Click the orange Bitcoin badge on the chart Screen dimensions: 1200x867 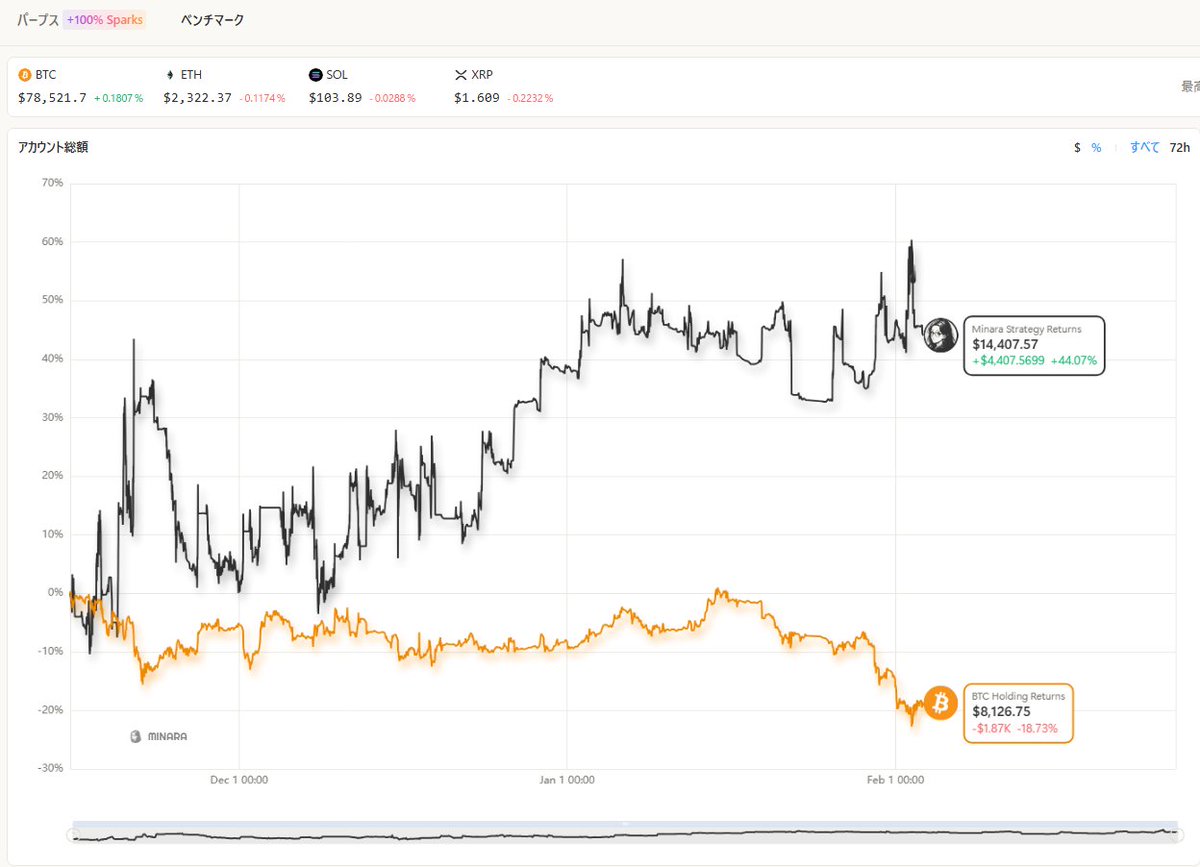click(940, 705)
